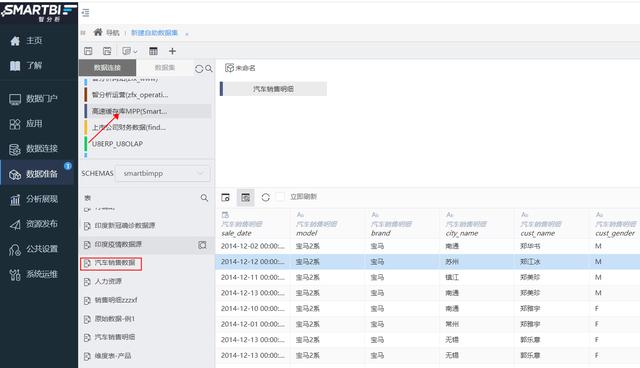Switch to the 数据连接 tab
This screenshot has width=640, height=368.
point(107,68)
